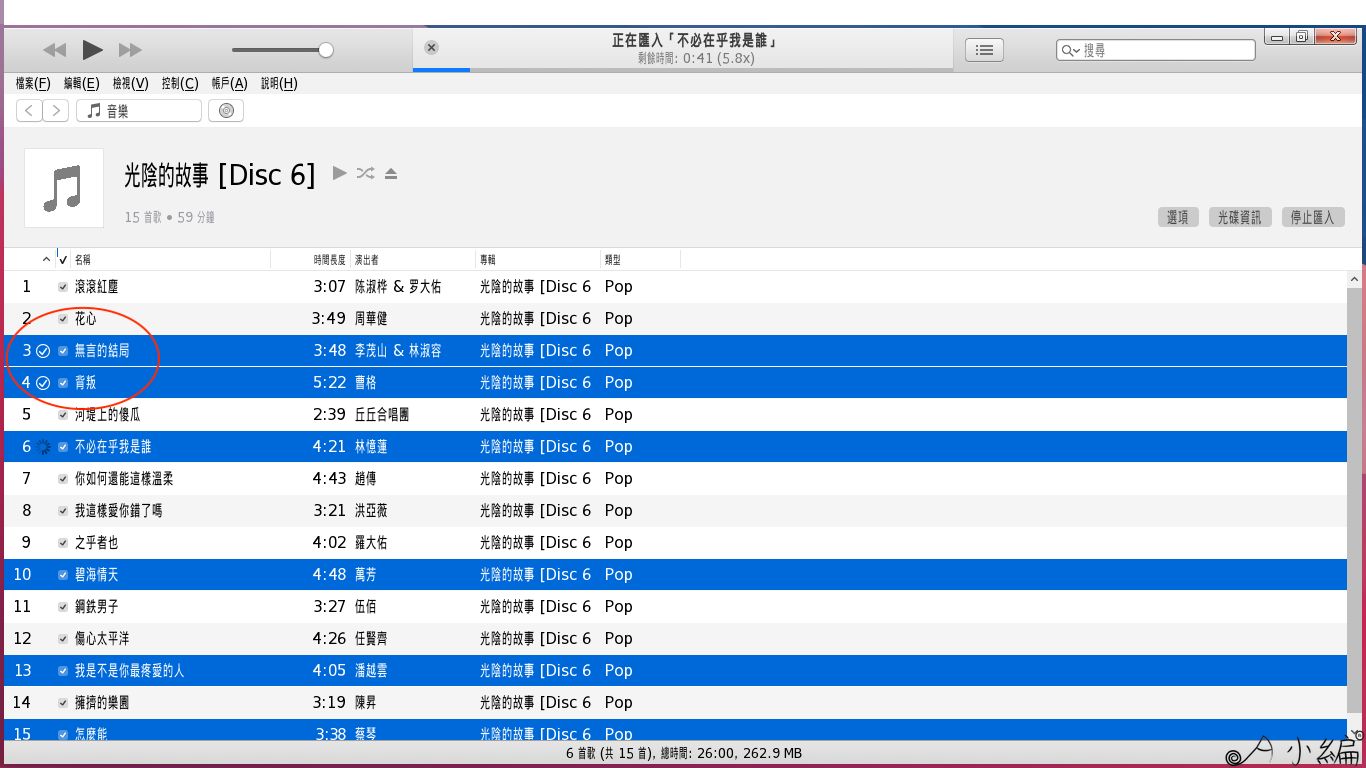Cancel the import with the X icon
Image resolution: width=1366 pixels, height=768 pixels.
[431, 47]
